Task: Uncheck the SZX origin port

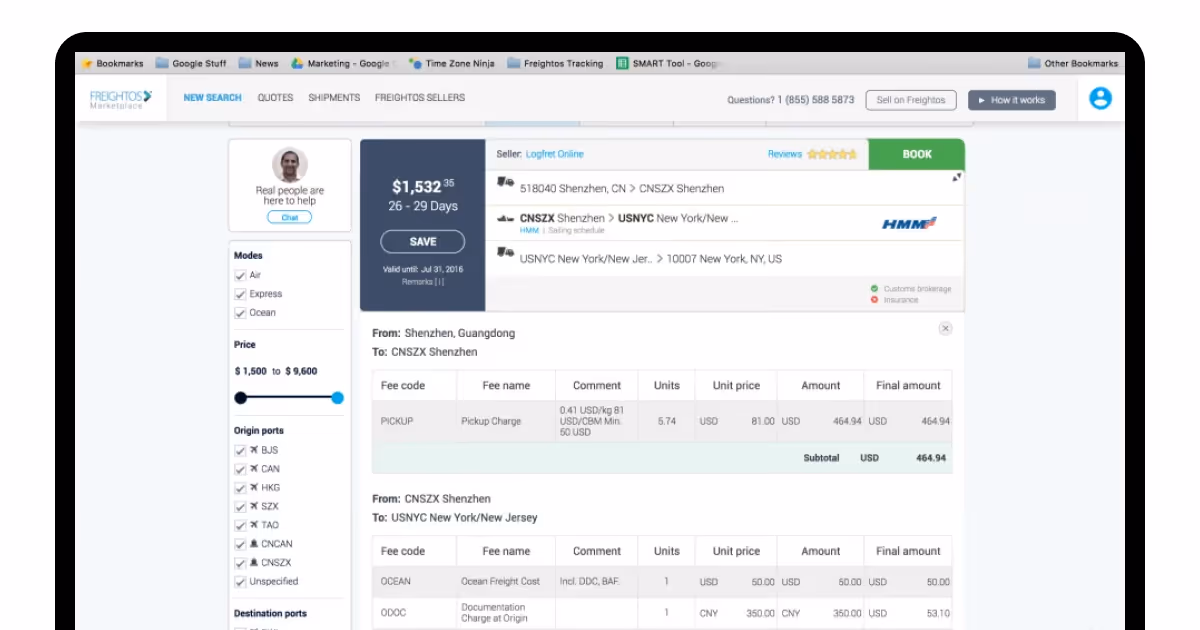Action: coord(240,507)
